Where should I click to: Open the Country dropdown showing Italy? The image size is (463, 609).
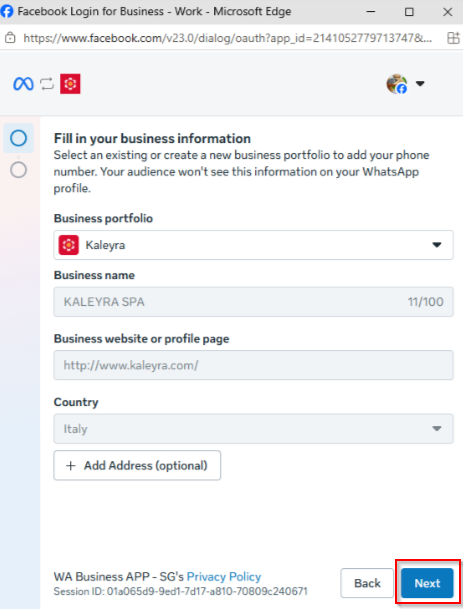pyautogui.click(x=253, y=429)
